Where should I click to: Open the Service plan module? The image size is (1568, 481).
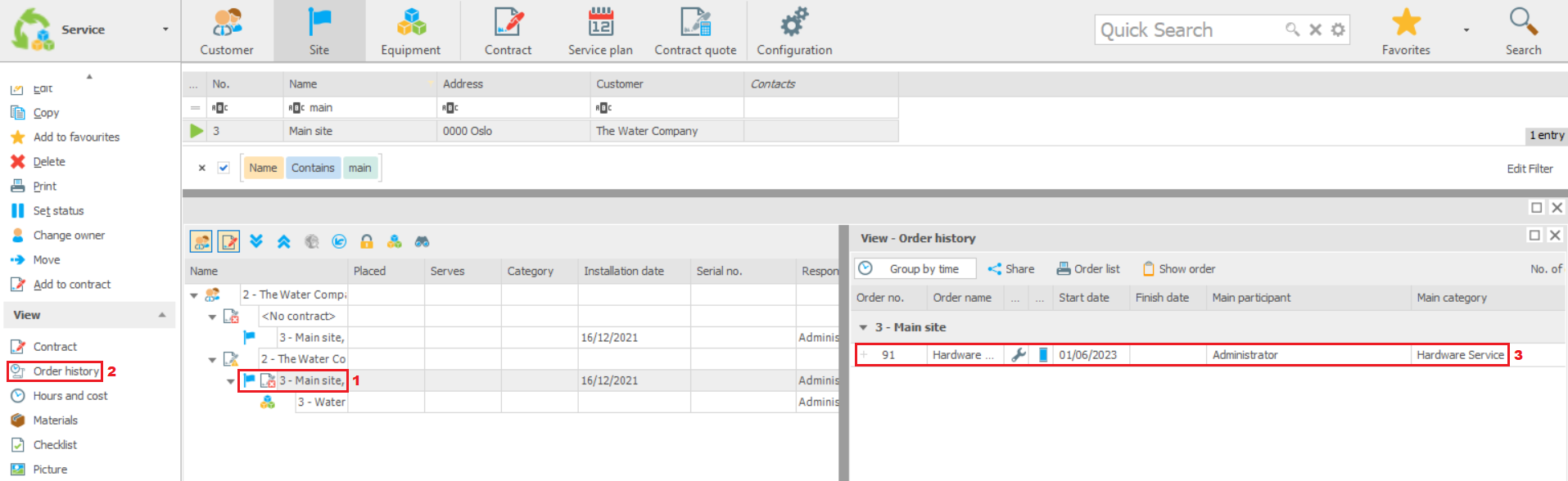tap(600, 31)
